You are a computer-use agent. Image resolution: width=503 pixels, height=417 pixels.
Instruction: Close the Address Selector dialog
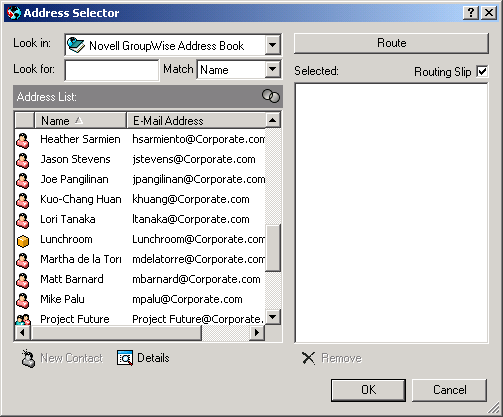click(x=489, y=13)
